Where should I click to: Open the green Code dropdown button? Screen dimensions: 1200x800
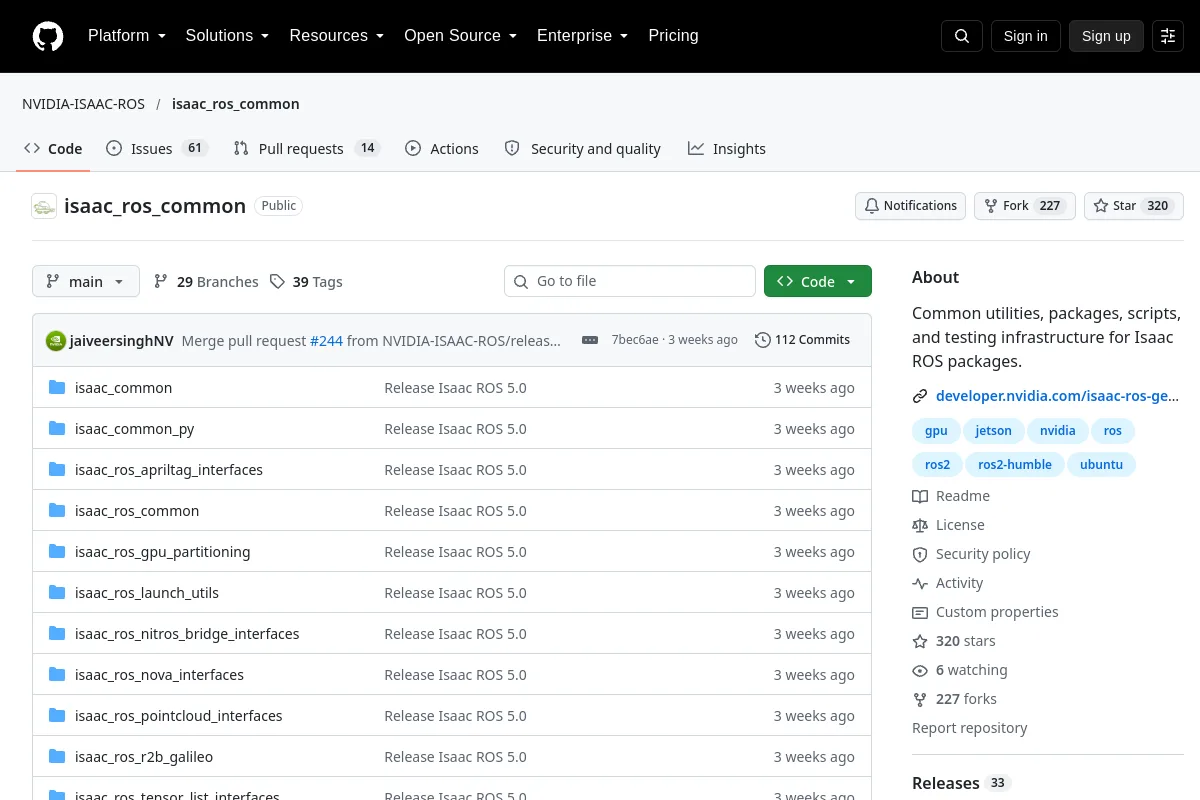818,281
